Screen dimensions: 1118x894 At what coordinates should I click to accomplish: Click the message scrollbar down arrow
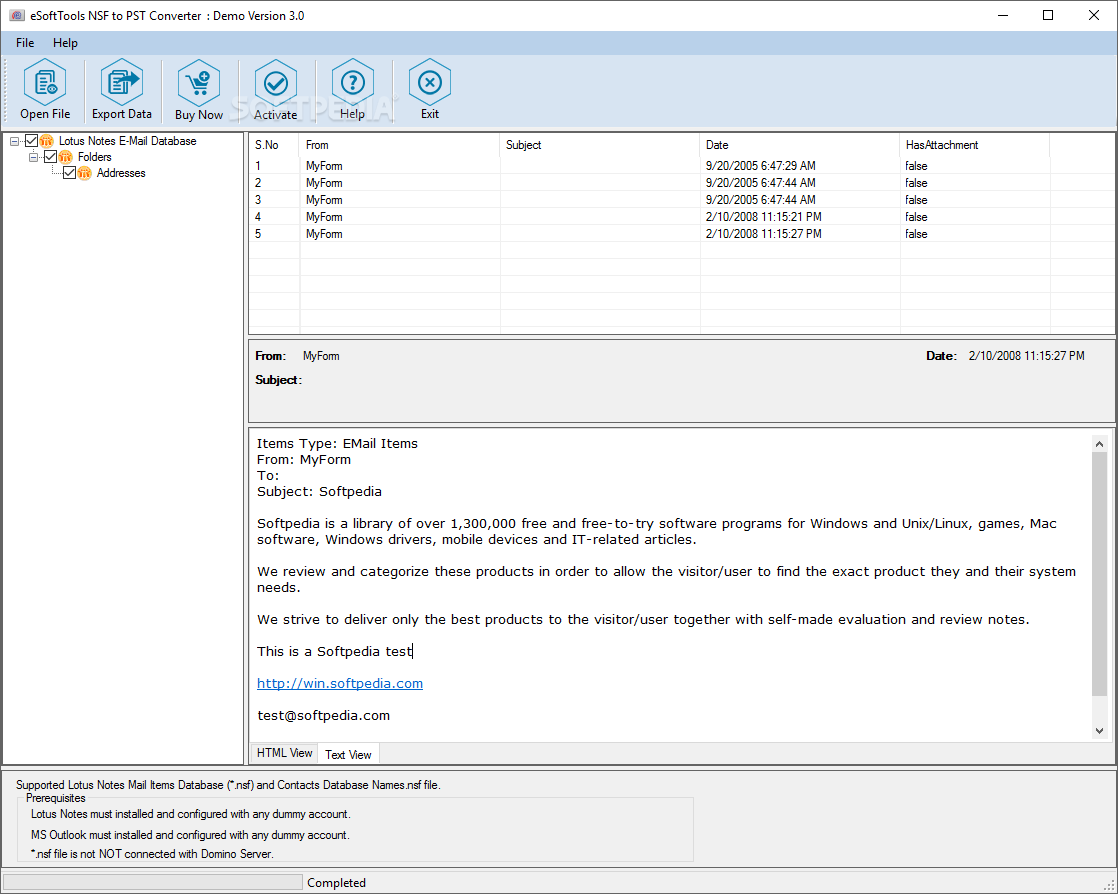1099,730
